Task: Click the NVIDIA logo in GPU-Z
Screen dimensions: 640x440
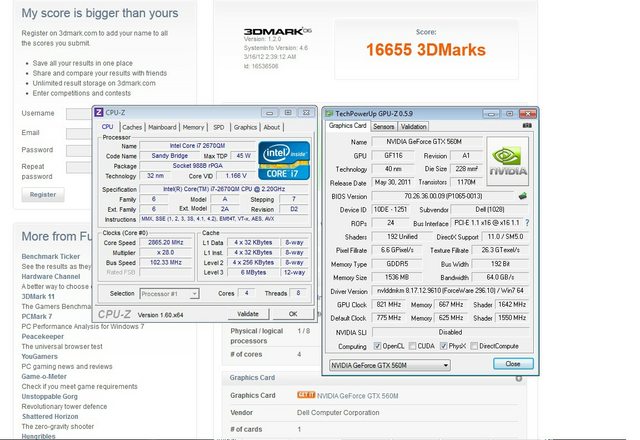Action: point(508,161)
